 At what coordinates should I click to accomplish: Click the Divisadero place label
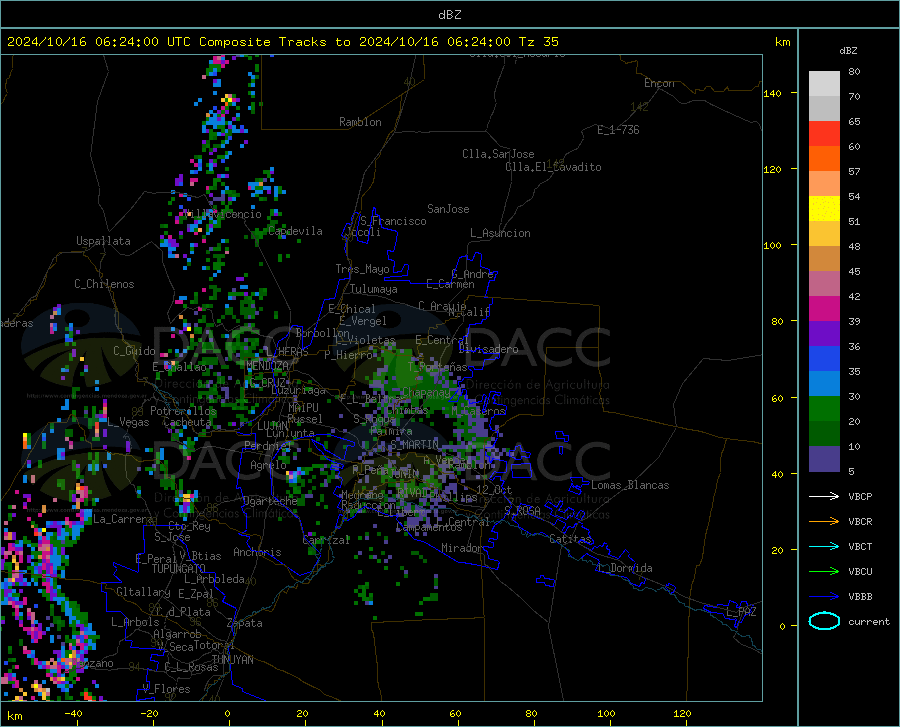point(488,349)
